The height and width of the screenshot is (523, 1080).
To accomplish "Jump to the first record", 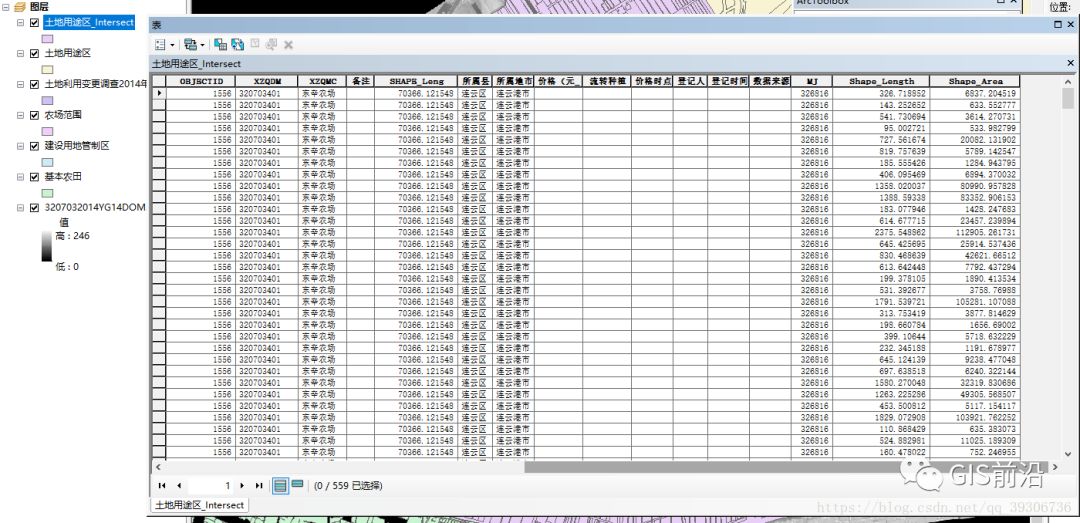I will tap(162, 486).
